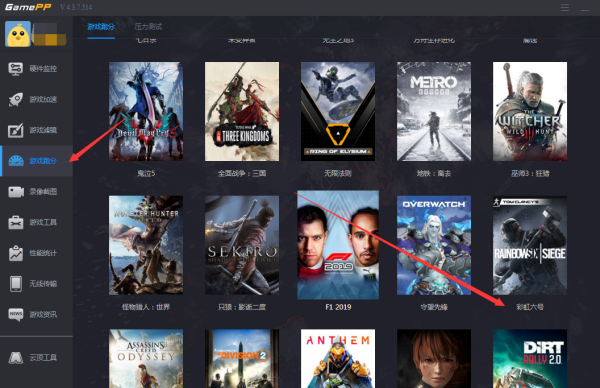Open the game filter edit icon
Image resolution: width=600 pixels, height=388 pixels.
tap(16, 130)
